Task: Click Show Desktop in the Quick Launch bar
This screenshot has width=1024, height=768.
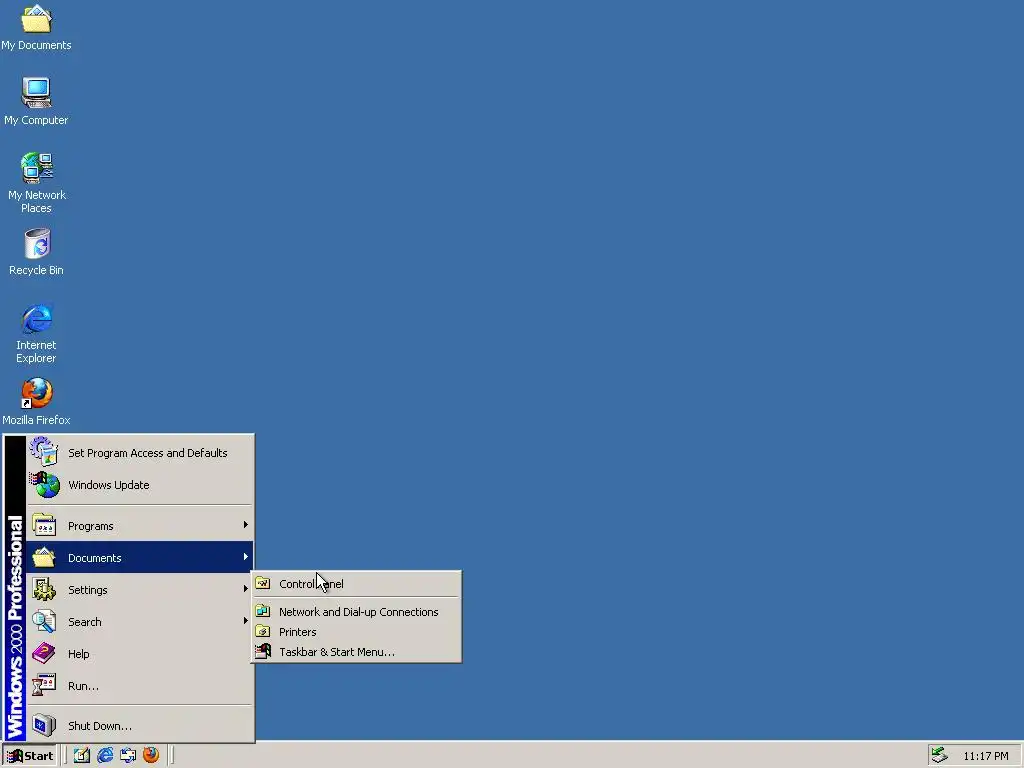Action: [x=82, y=756]
